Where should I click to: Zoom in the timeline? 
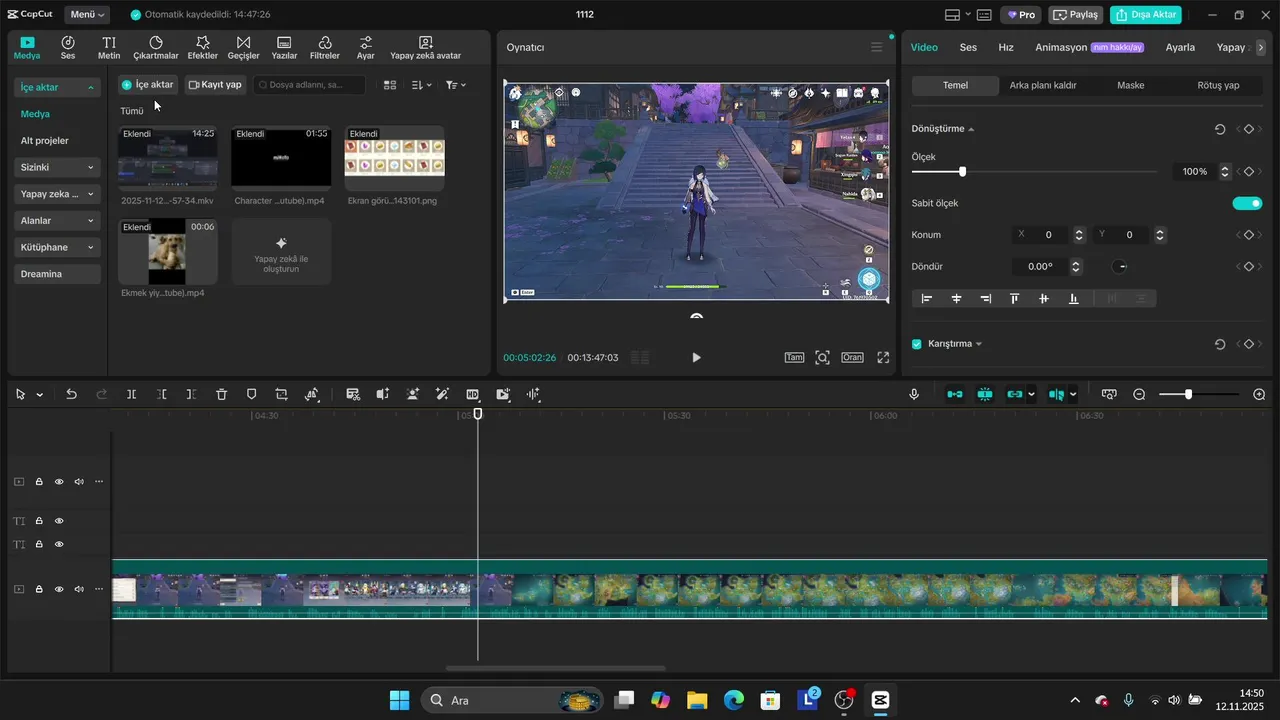(x=1259, y=395)
